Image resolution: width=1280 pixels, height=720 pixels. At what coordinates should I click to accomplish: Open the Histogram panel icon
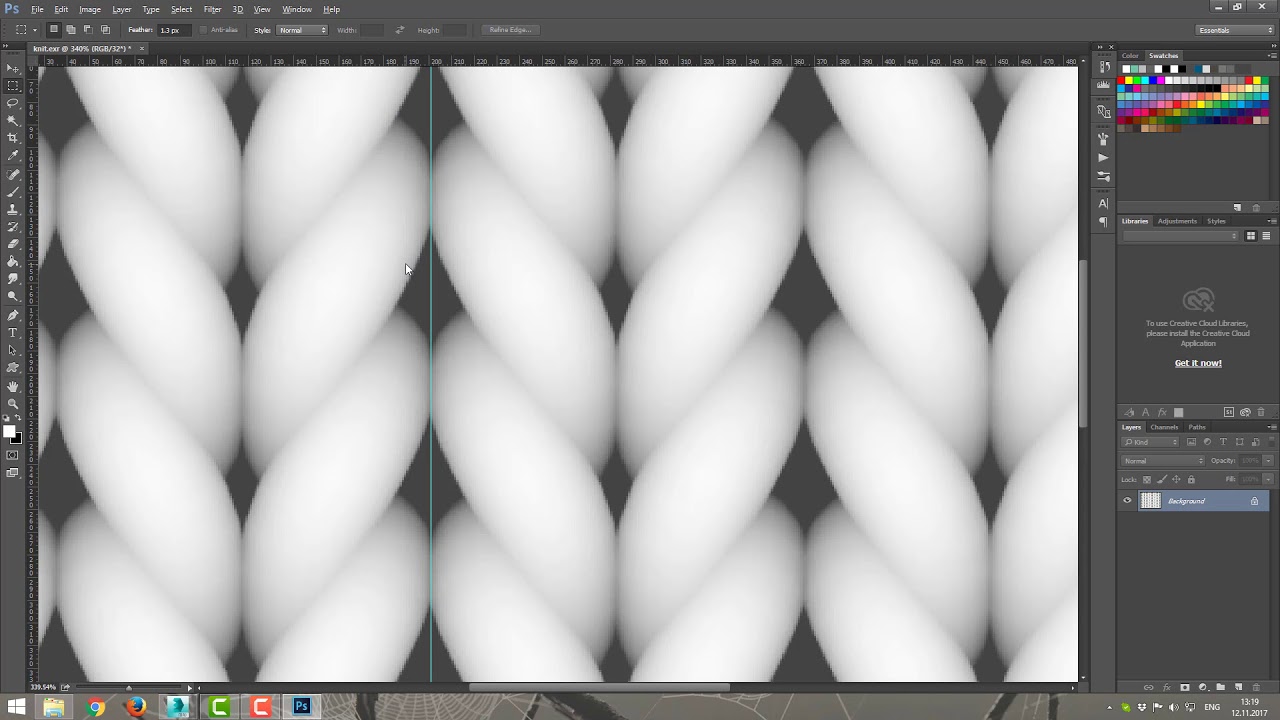pyautogui.click(x=1103, y=86)
